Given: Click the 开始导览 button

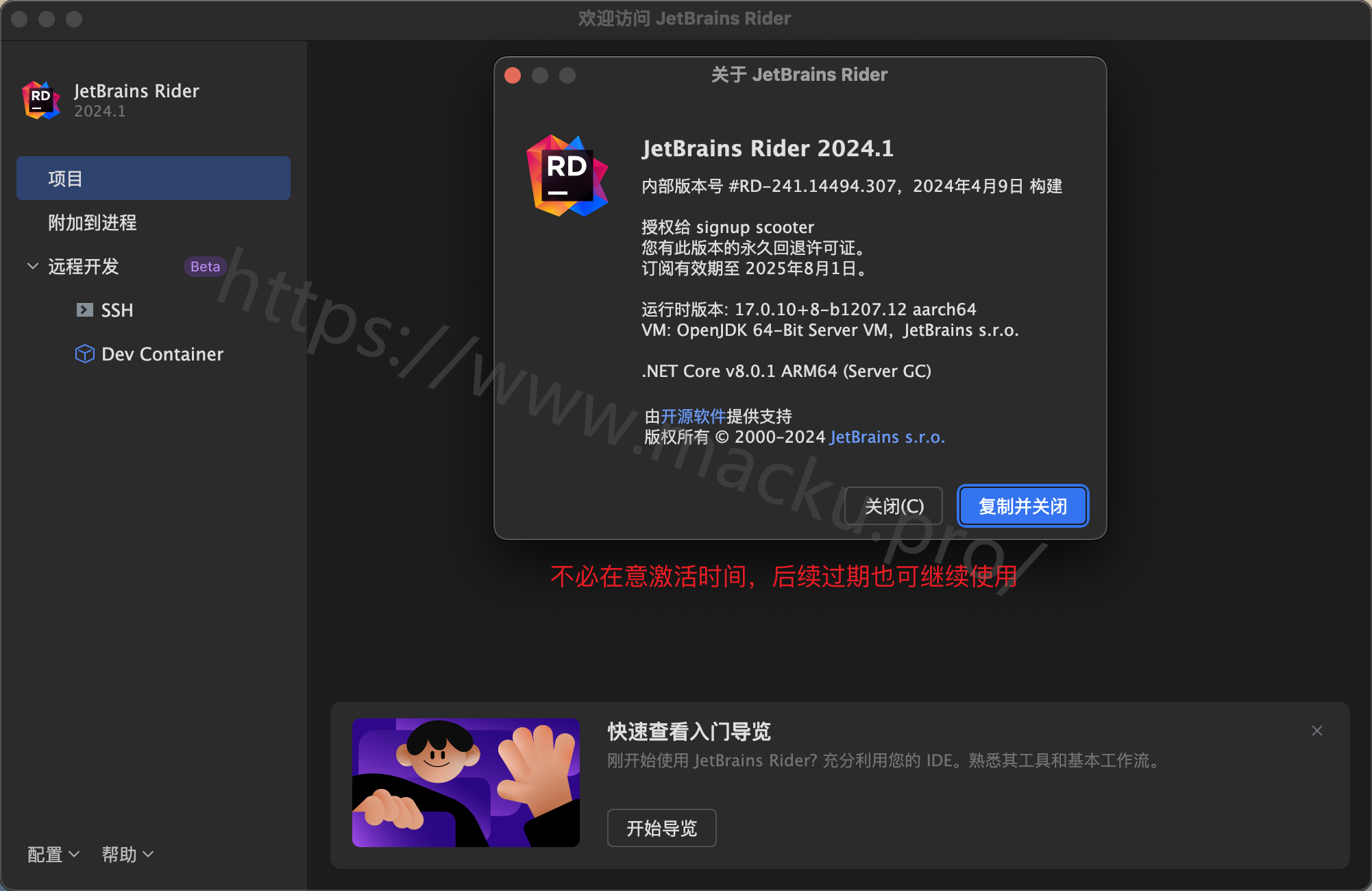Looking at the screenshot, I should tap(662, 828).
